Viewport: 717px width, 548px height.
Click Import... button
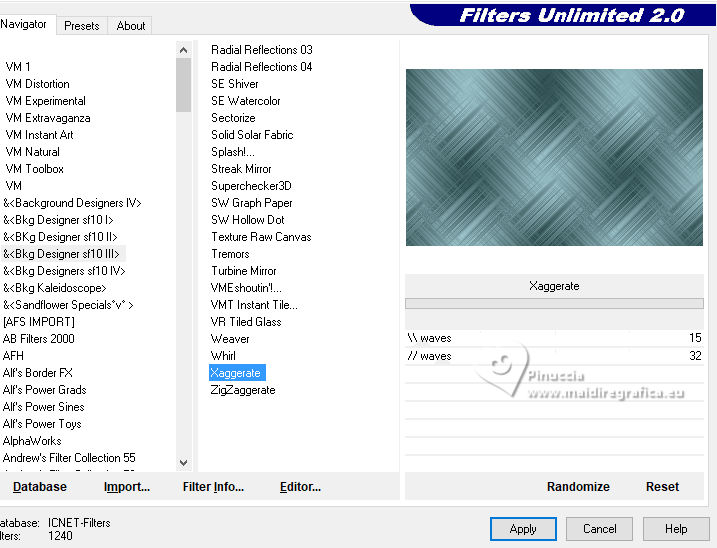click(x=127, y=487)
